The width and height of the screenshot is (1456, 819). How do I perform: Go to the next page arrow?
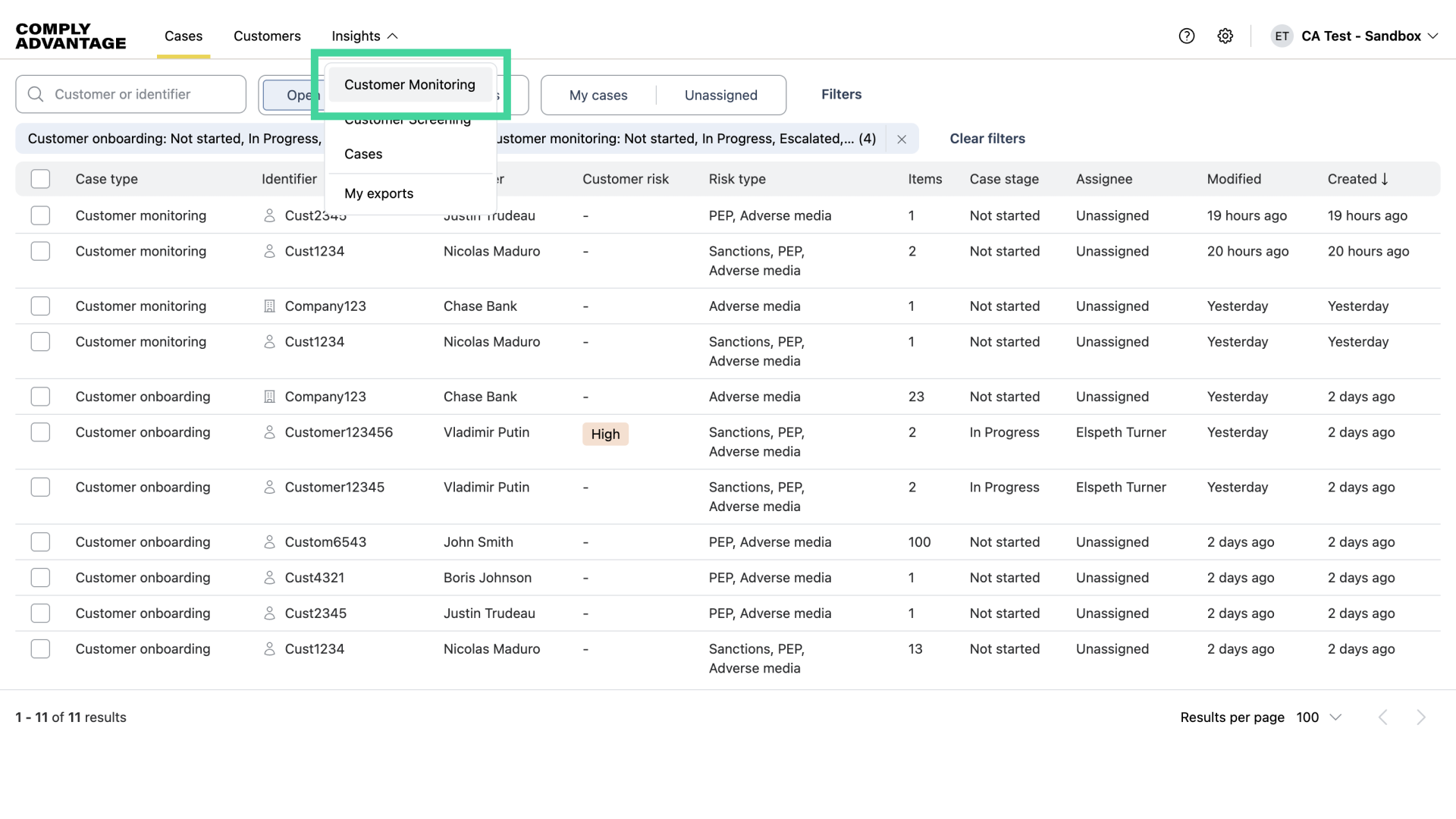1421,717
